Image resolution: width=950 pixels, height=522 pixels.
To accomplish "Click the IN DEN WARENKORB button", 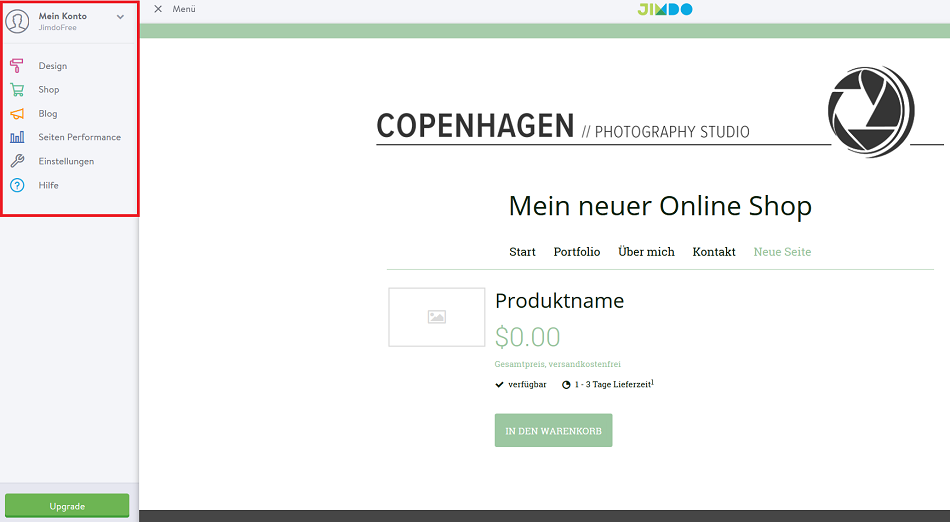I will (553, 431).
